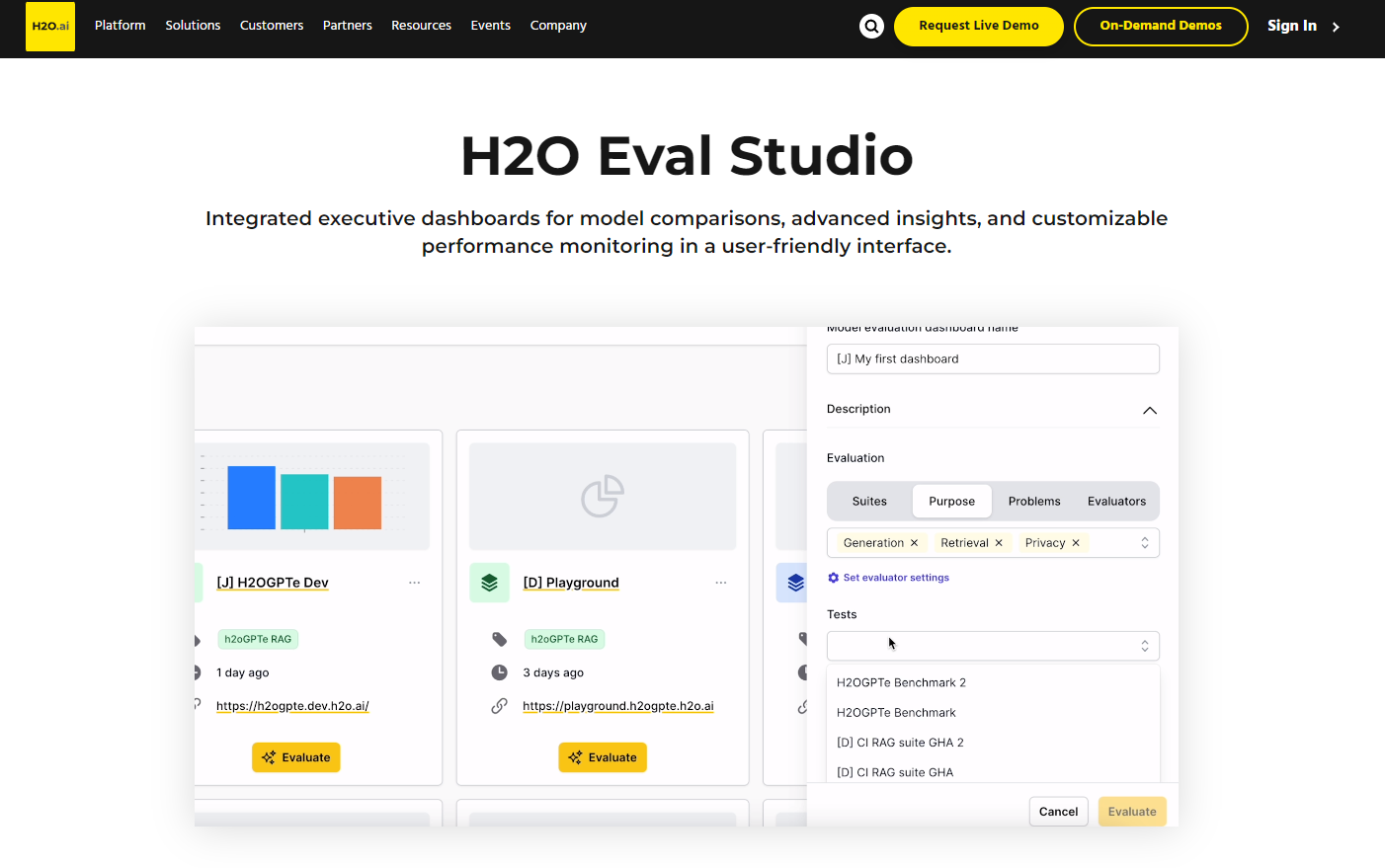
Task: Remove the Retrieval tag
Action: (999, 543)
